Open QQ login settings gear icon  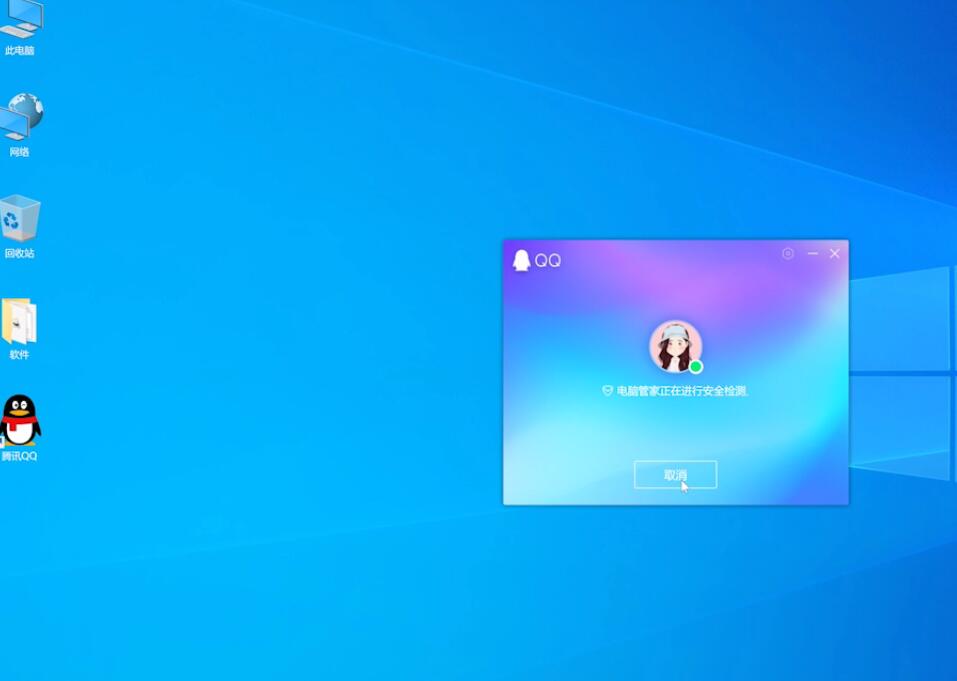788,253
